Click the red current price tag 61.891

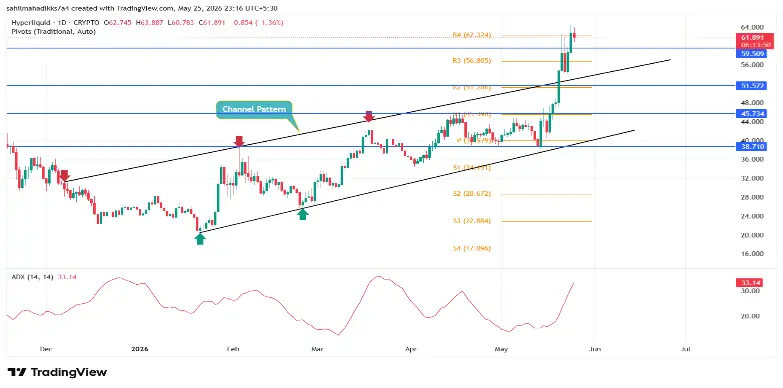point(755,37)
